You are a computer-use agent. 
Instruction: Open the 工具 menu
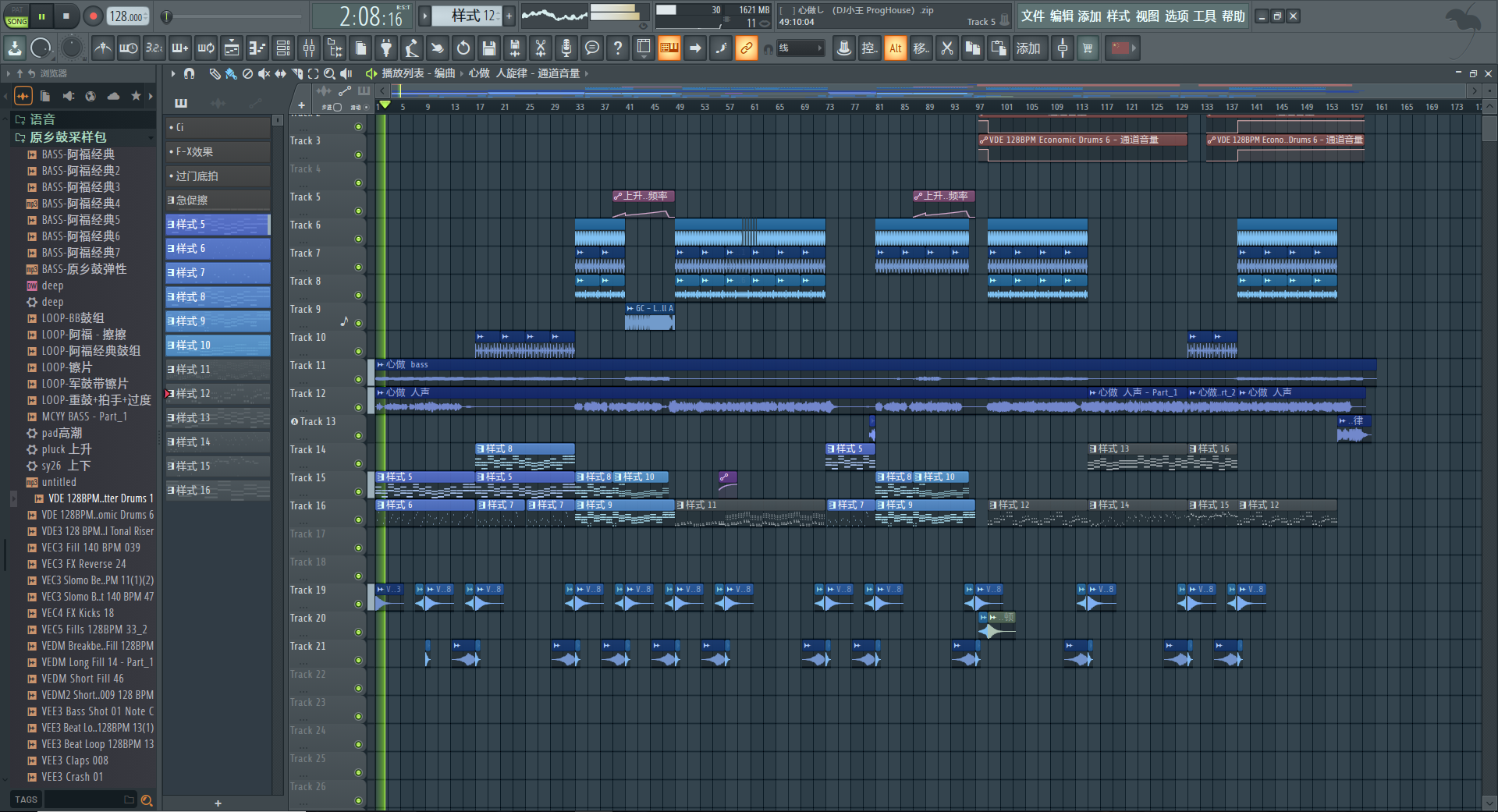click(1204, 16)
